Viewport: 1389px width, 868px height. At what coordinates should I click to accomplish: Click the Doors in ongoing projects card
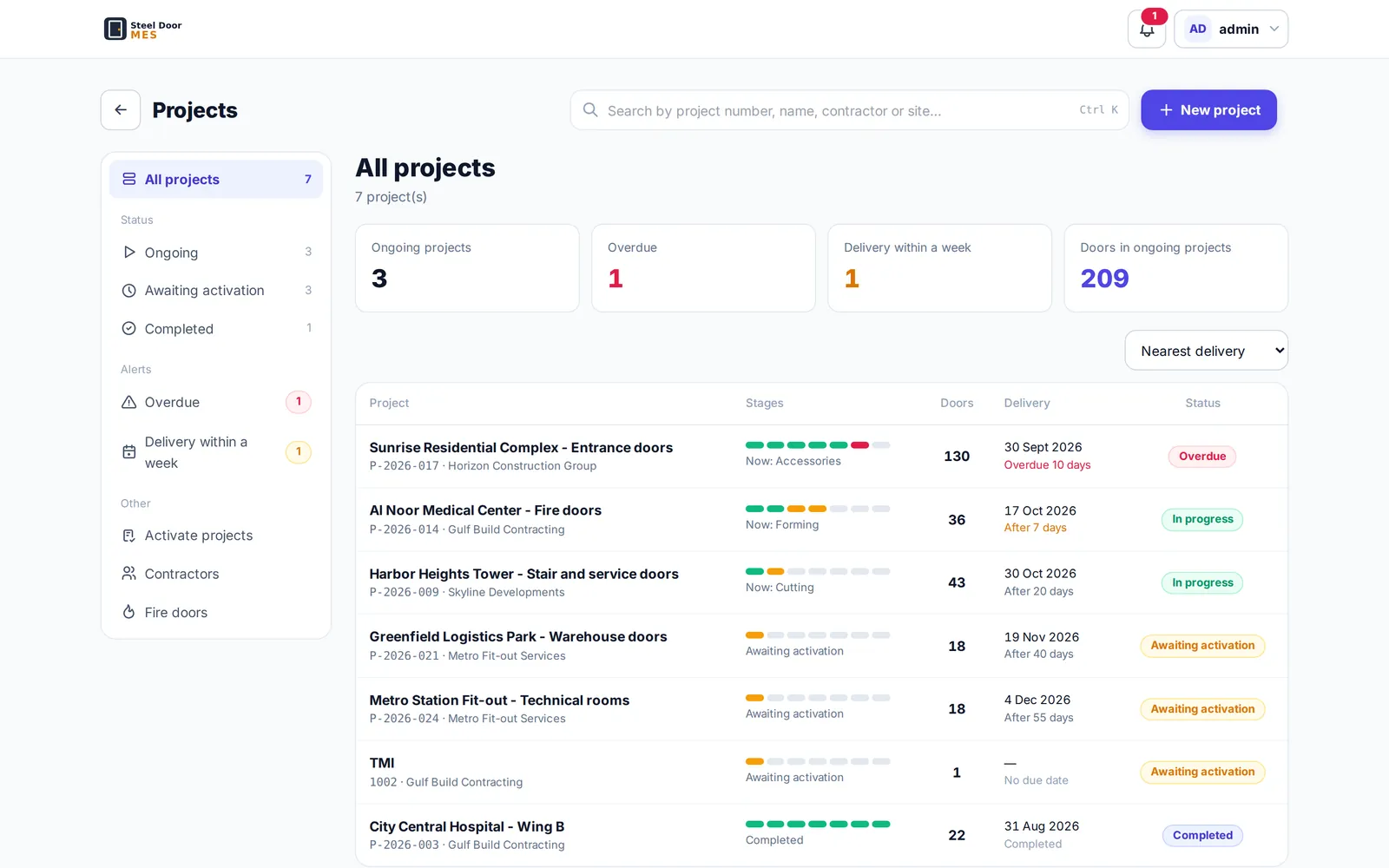click(x=1176, y=268)
